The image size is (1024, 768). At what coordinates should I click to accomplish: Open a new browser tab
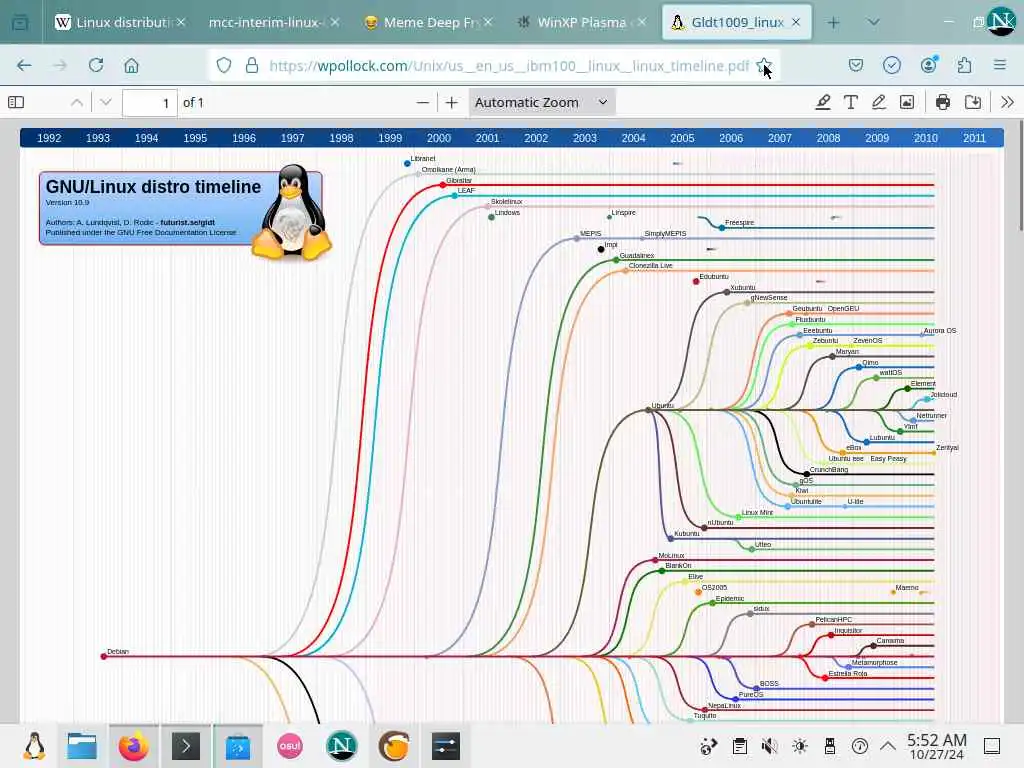tap(833, 22)
